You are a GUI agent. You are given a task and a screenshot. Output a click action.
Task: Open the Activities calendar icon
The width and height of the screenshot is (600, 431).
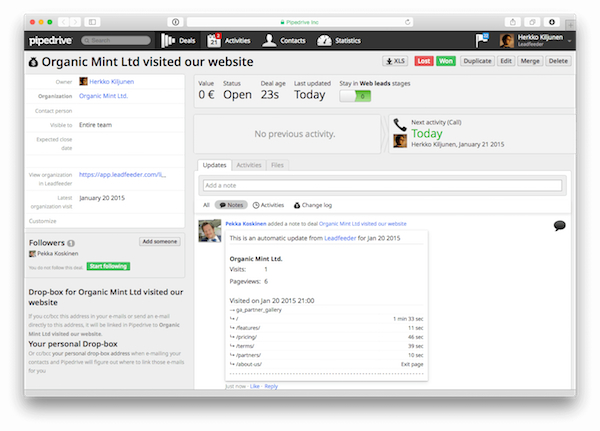click(x=214, y=40)
